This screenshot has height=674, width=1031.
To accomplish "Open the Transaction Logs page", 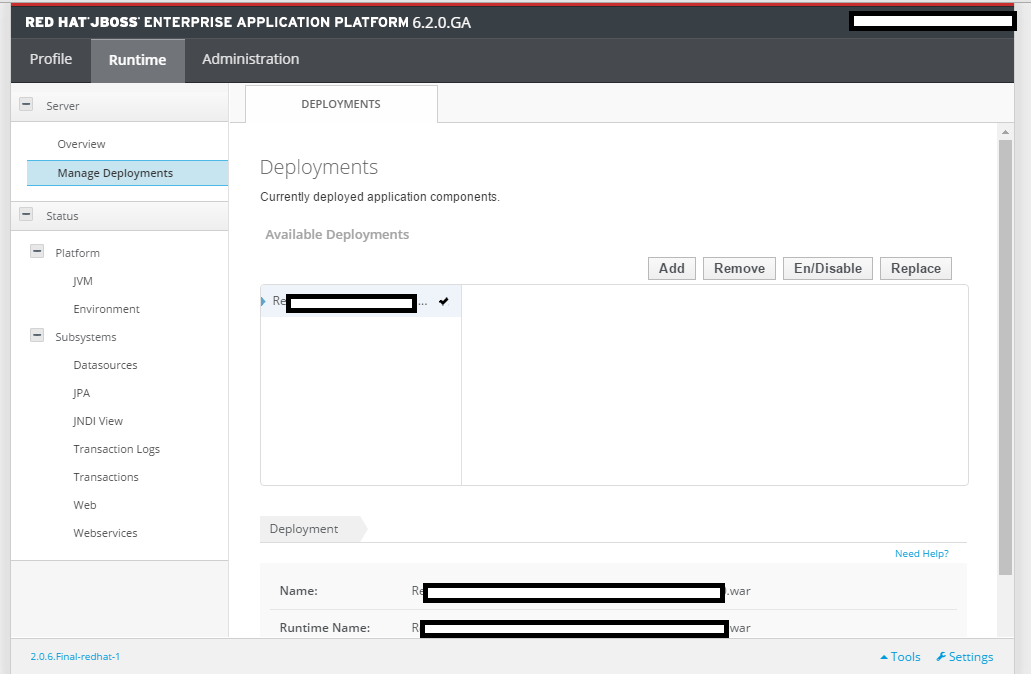I will pos(117,448).
